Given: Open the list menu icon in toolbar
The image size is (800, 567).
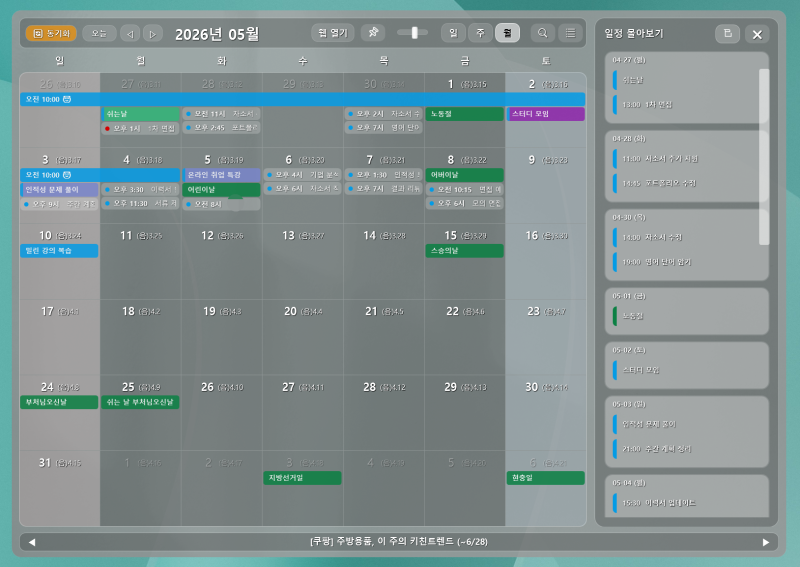Looking at the screenshot, I should click(x=570, y=33).
